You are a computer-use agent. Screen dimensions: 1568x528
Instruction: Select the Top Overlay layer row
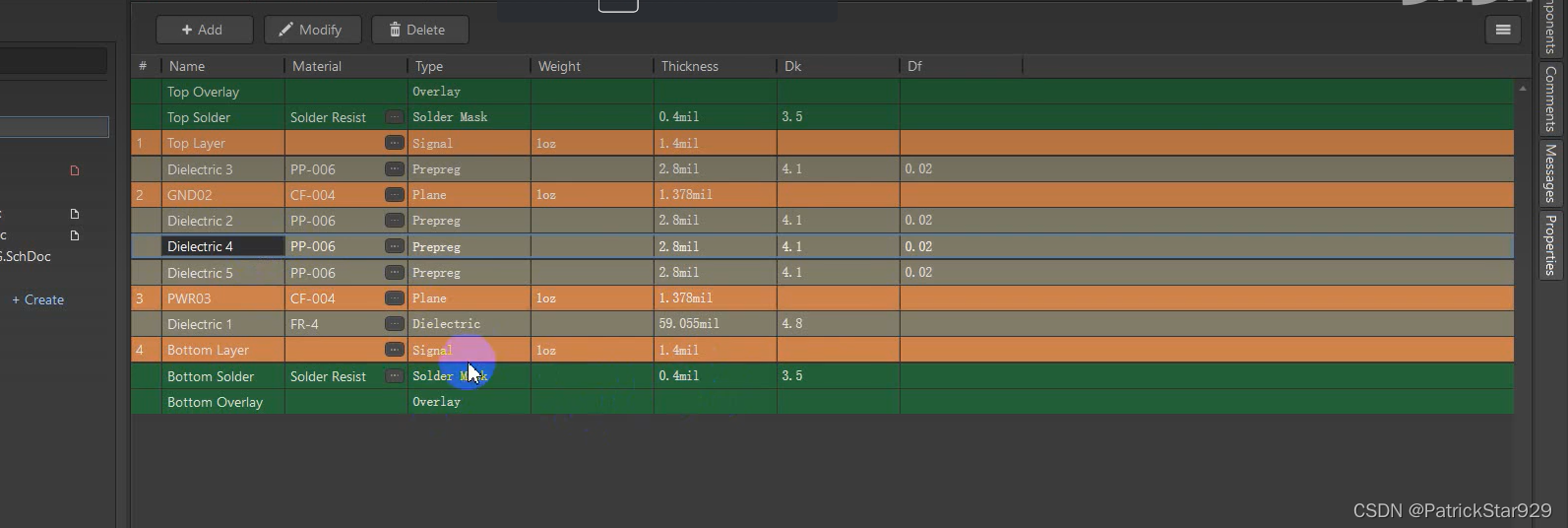click(823, 92)
